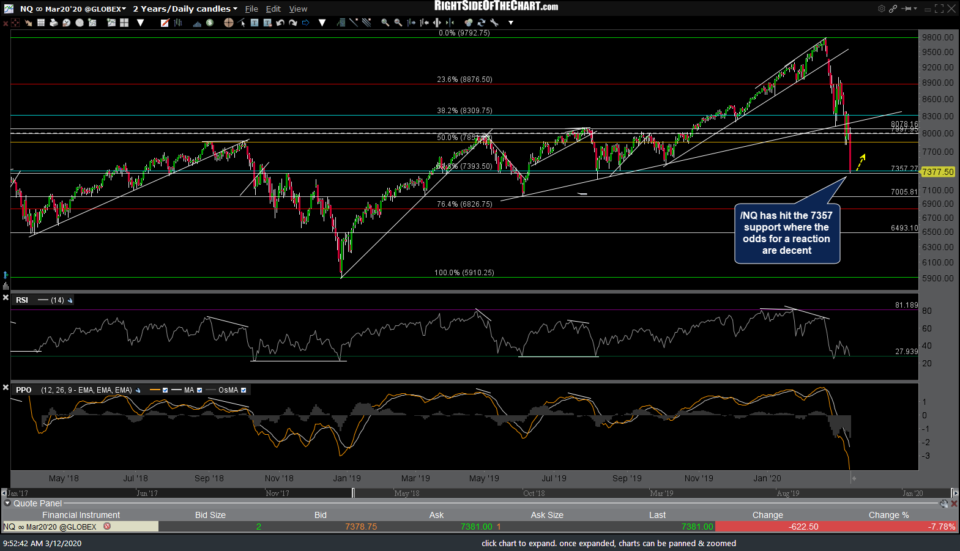Toggle the PPO OsMA checkbox
This screenshot has height=551, width=960.
(244, 390)
